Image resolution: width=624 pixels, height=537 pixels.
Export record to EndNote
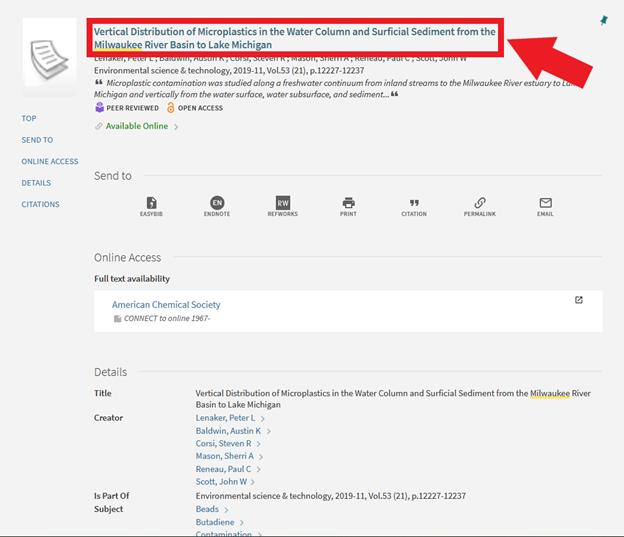click(217, 203)
